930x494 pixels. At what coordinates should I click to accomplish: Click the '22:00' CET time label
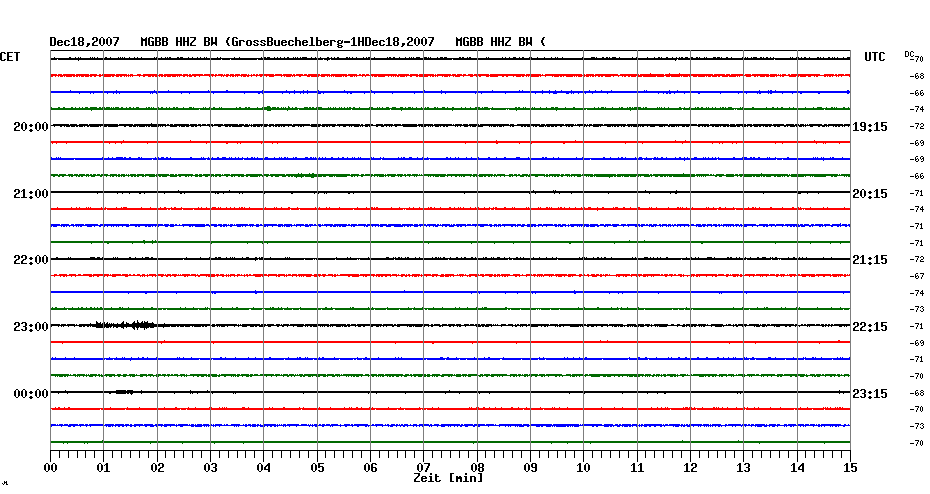click(x=31, y=260)
